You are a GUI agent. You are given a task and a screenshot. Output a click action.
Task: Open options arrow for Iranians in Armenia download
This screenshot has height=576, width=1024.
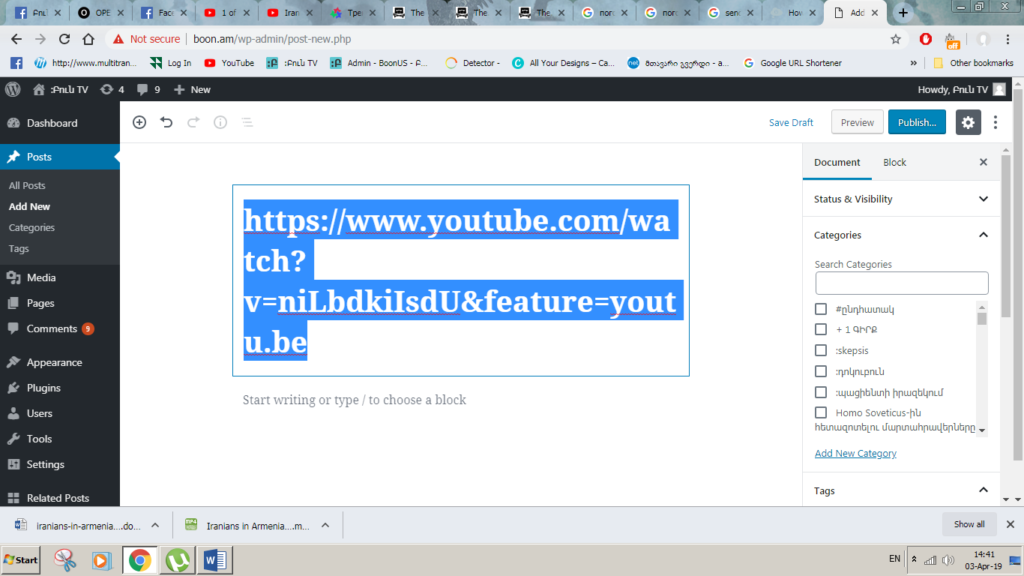coord(325,525)
